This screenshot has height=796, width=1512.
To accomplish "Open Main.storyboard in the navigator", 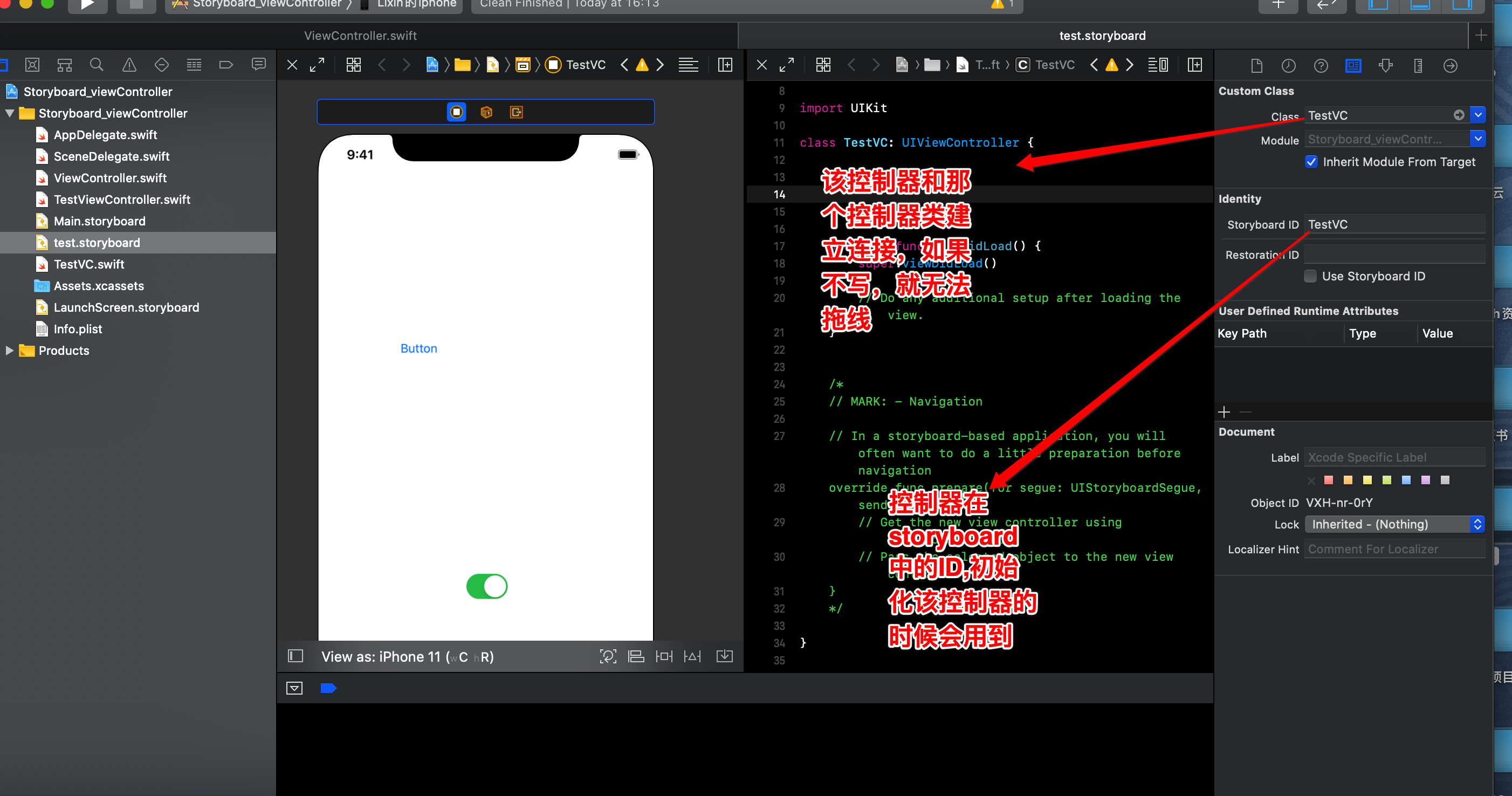I will point(99,221).
